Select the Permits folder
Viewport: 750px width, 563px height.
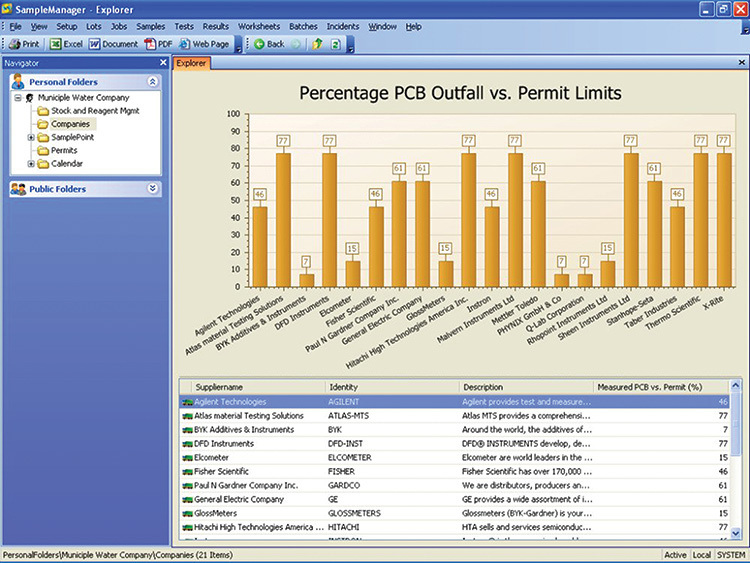tap(66, 150)
